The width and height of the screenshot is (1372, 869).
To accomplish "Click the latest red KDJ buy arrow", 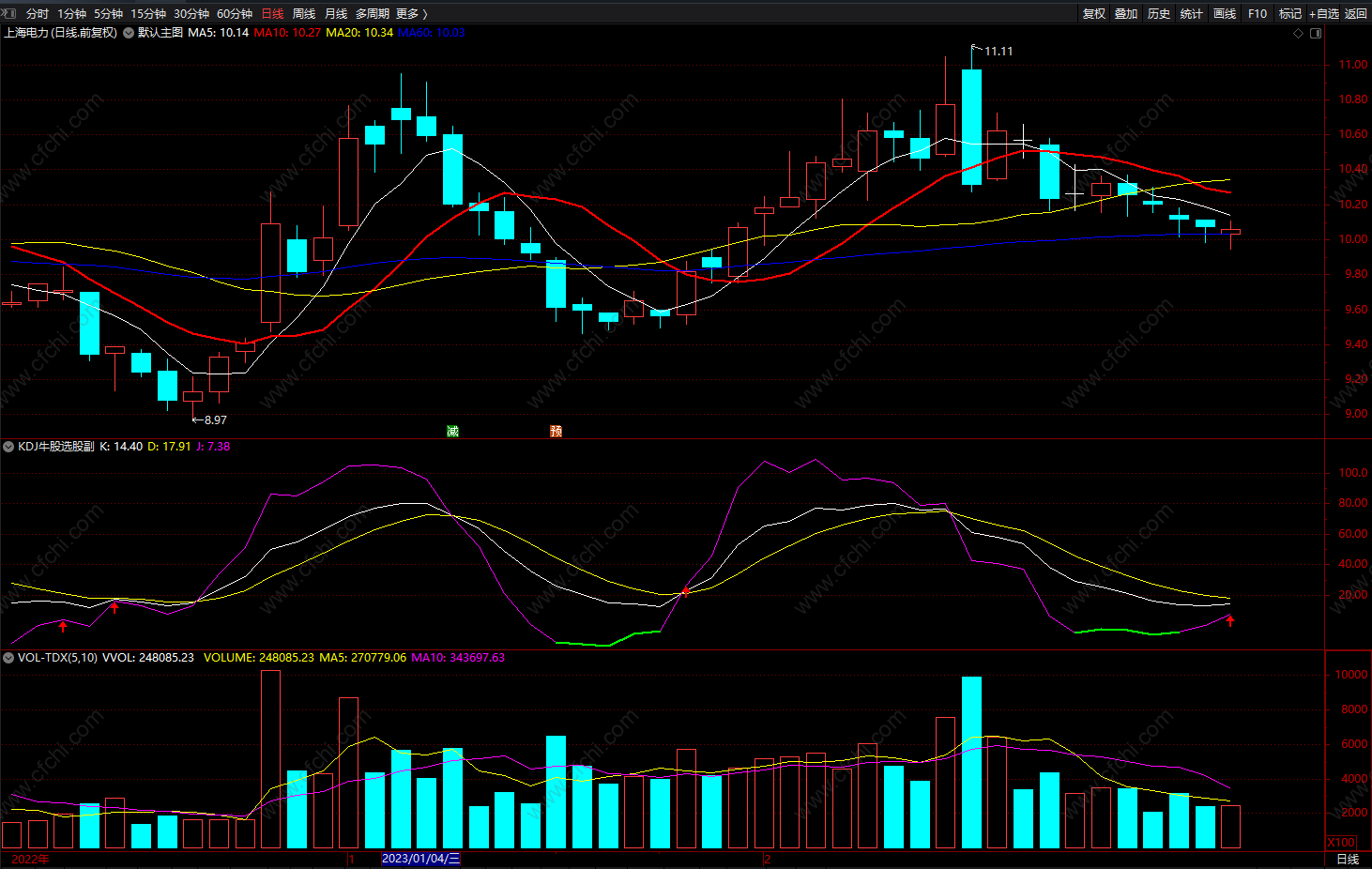I will [1230, 620].
